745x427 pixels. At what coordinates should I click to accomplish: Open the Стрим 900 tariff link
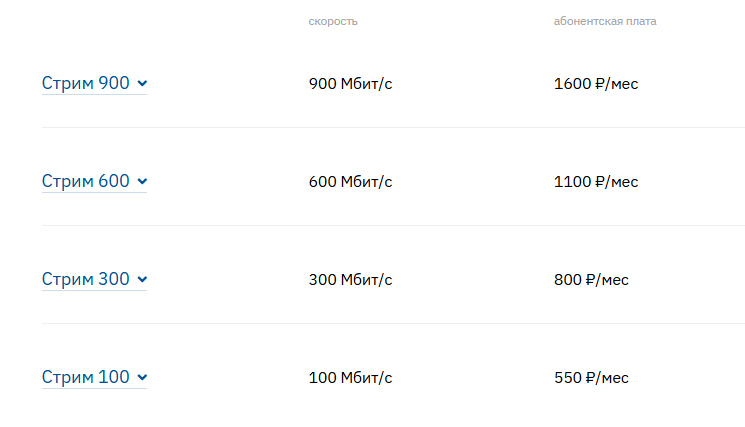click(86, 84)
